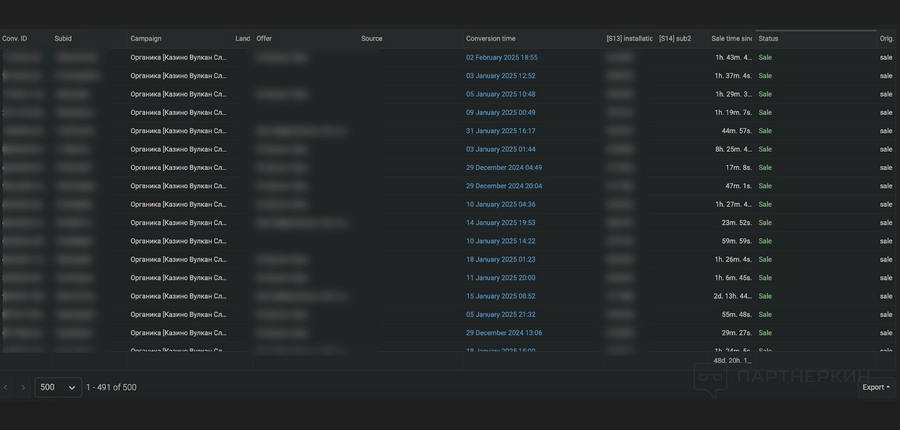
Task: Sort by the Land column header
Action: [x=243, y=38]
